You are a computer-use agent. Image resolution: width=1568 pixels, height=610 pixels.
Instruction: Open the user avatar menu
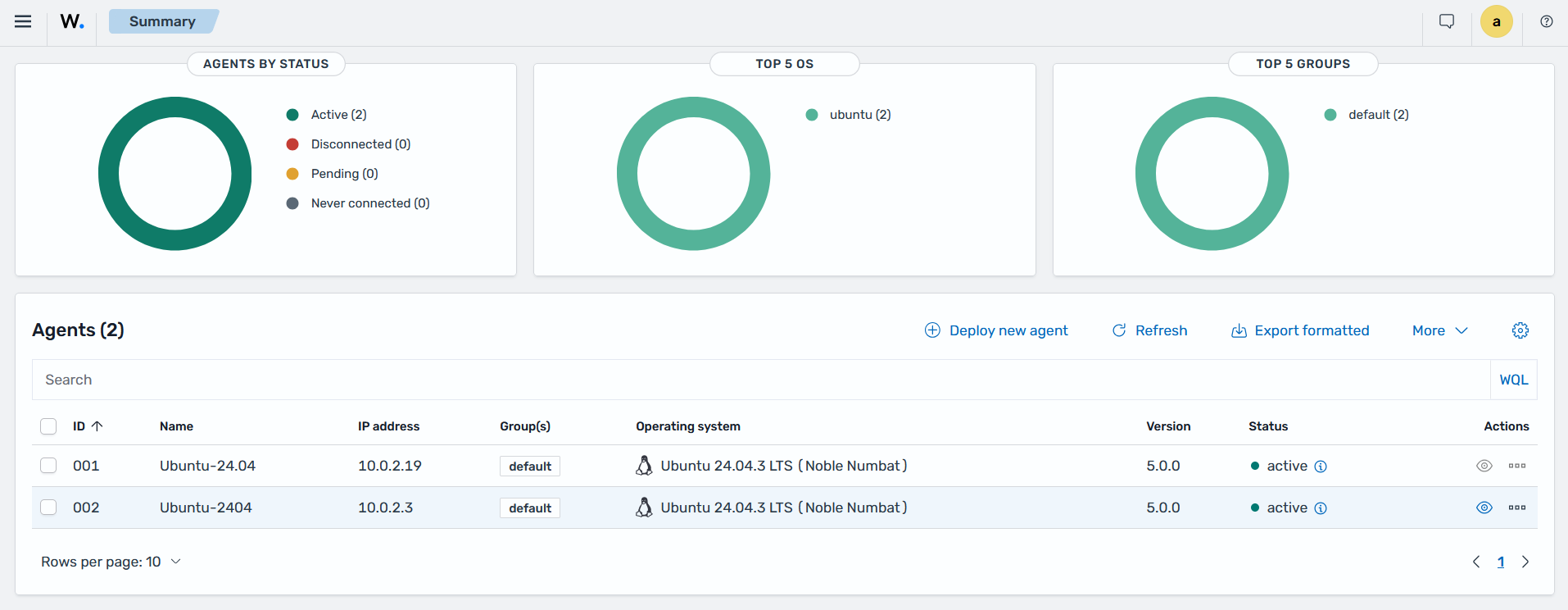coord(1497,22)
